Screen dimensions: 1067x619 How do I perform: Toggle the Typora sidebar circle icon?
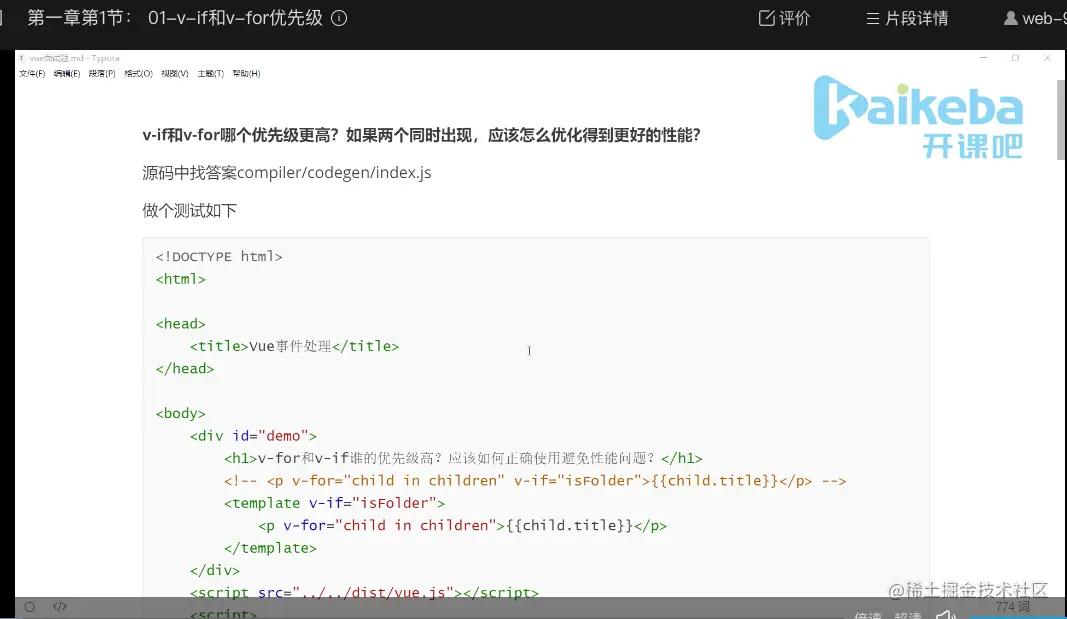click(x=30, y=607)
